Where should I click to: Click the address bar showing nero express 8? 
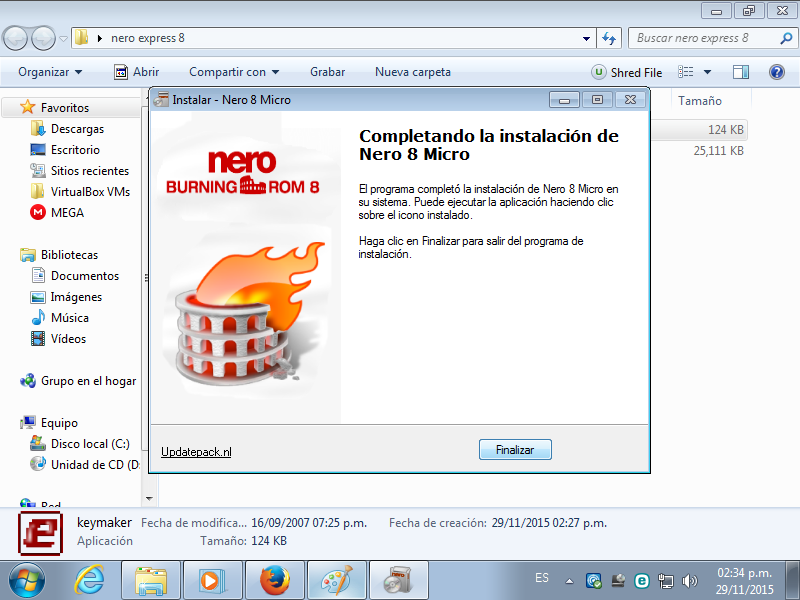coord(327,38)
